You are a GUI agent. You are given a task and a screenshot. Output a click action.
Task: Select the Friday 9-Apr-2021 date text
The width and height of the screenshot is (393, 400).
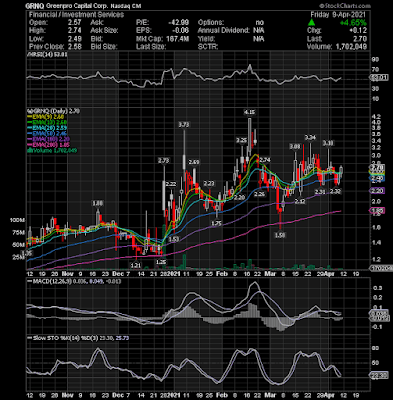pyautogui.click(x=338, y=15)
